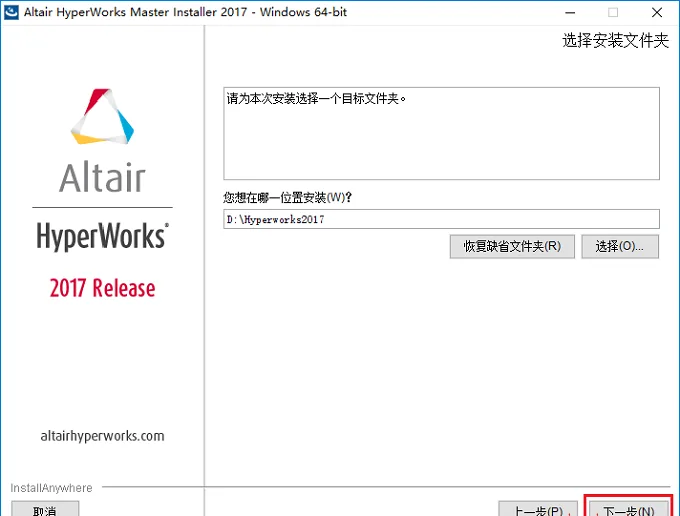
Task: Click the HyperWorks wordmark
Action: (x=102, y=236)
